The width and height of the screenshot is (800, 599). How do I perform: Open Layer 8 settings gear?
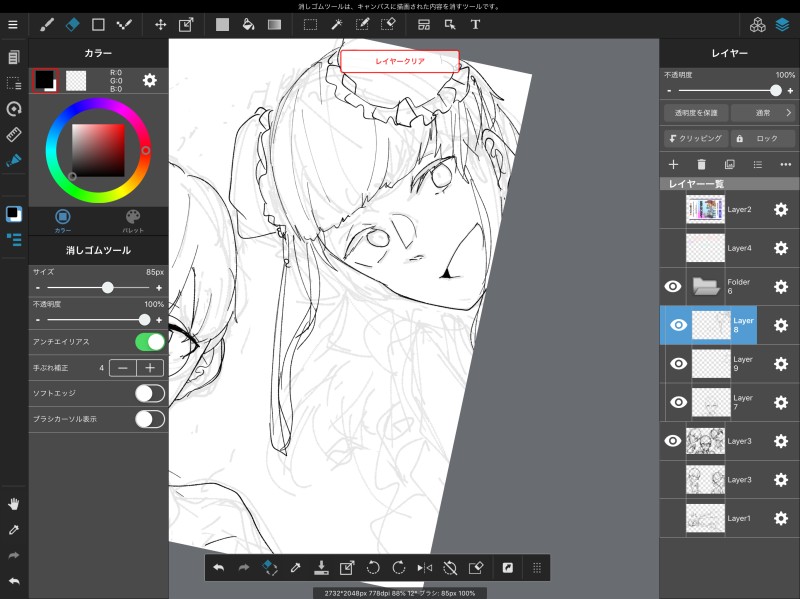point(781,325)
